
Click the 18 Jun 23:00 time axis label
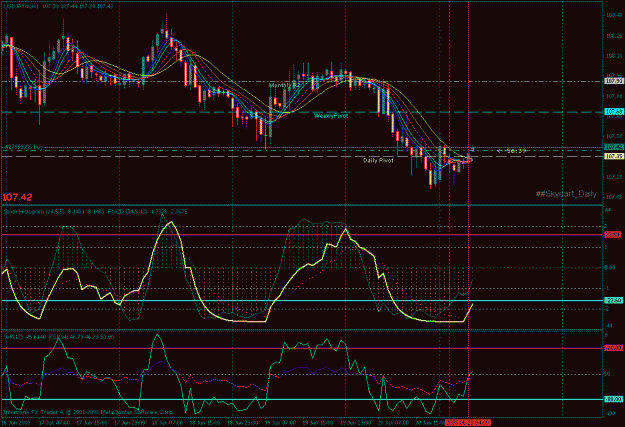[242, 423]
